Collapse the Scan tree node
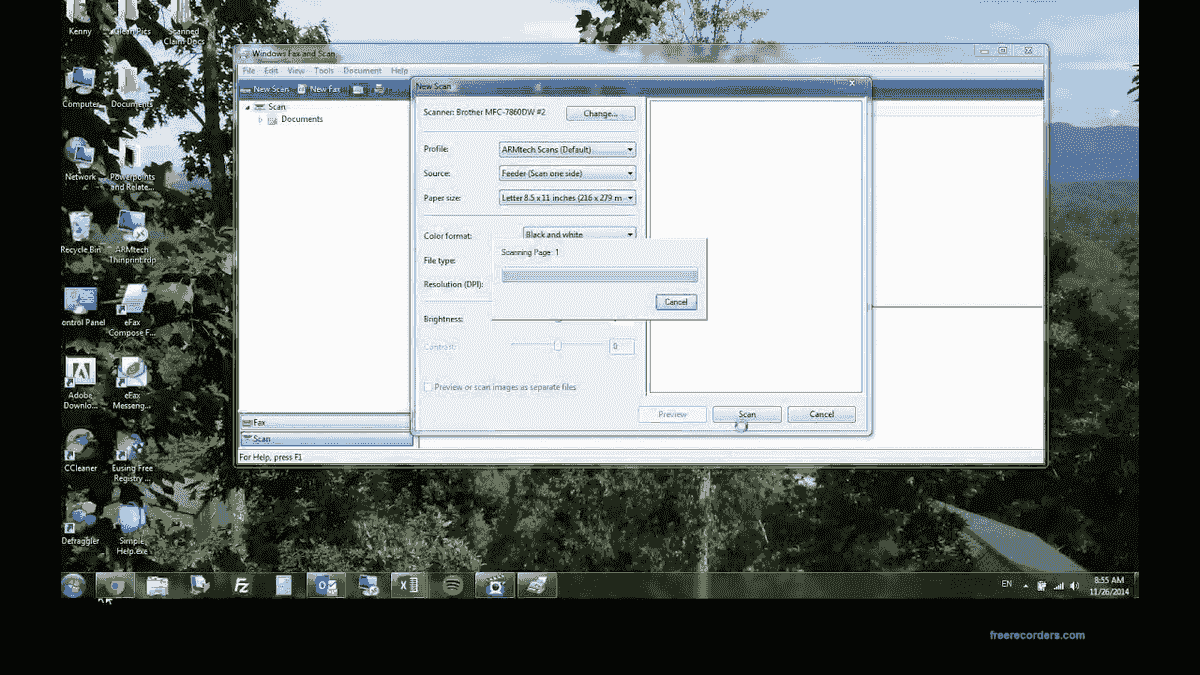The height and width of the screenshot is (675, 1200). click(x=247, y=107)
